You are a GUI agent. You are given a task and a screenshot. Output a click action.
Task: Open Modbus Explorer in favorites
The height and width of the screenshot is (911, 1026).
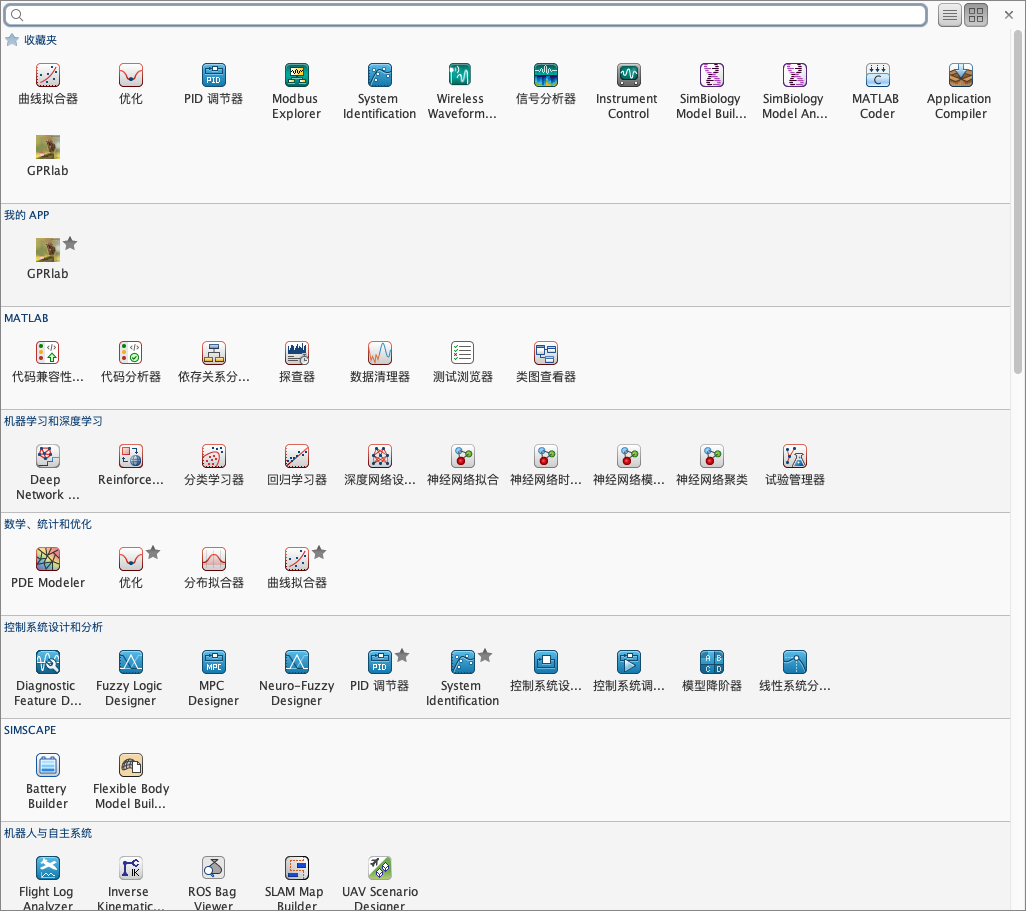pyautogui.click(x=296, y=92)
